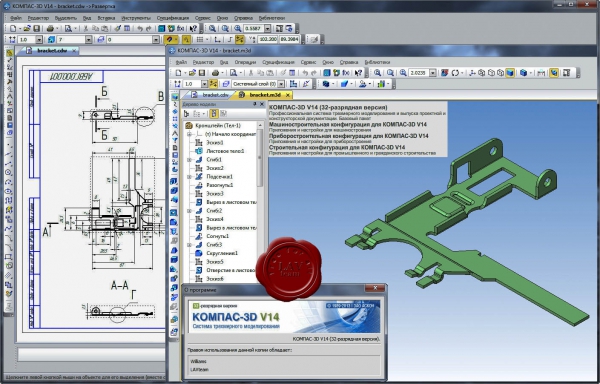Open zoom 0.5587 dropdown in bracket.cdw window

[x=267, y=28]
